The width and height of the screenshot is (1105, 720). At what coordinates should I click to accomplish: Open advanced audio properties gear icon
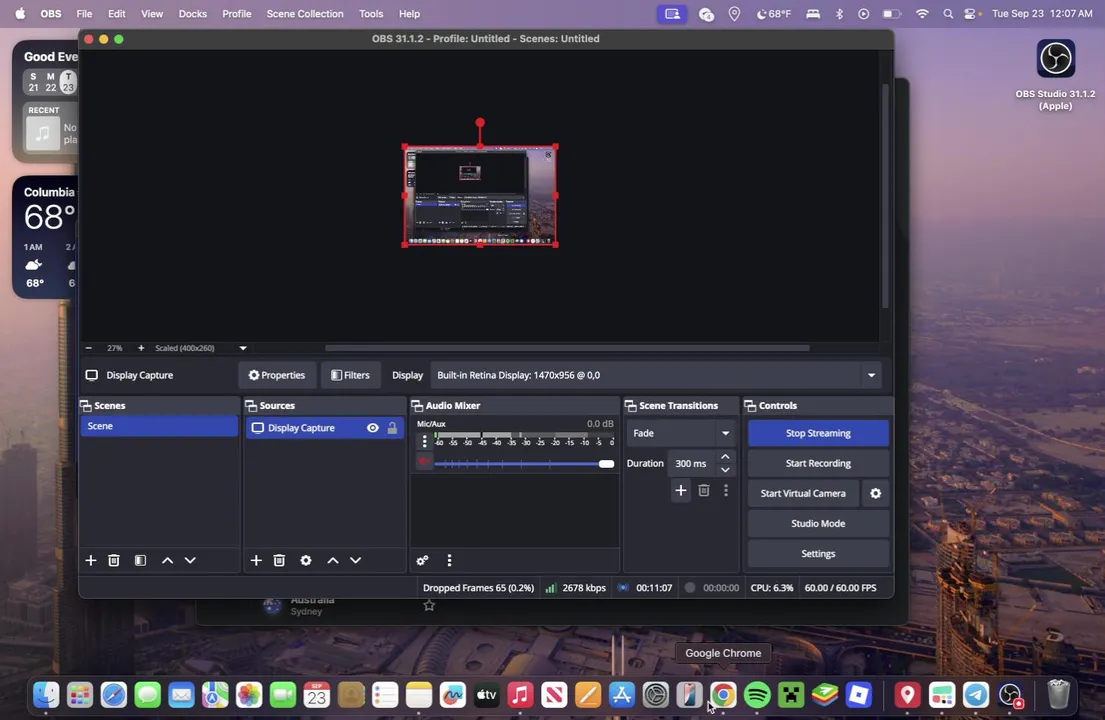(x=422, y=560)
